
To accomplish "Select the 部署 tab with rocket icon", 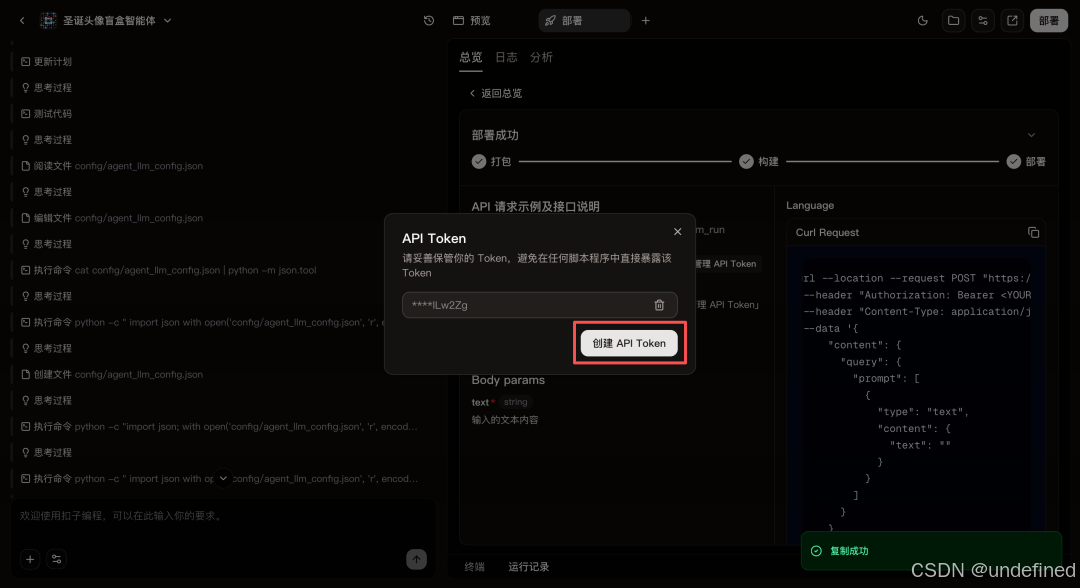I will point(583,21).
